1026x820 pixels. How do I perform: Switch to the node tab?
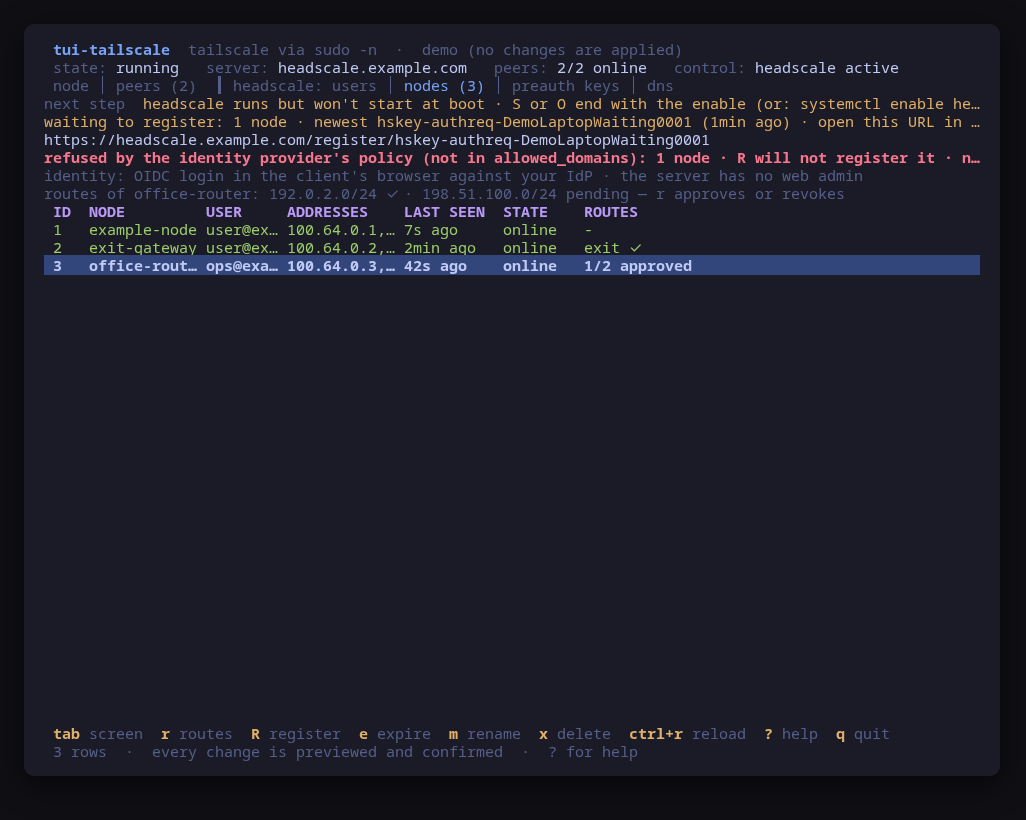pyautogui.click(x=71, y=86)
